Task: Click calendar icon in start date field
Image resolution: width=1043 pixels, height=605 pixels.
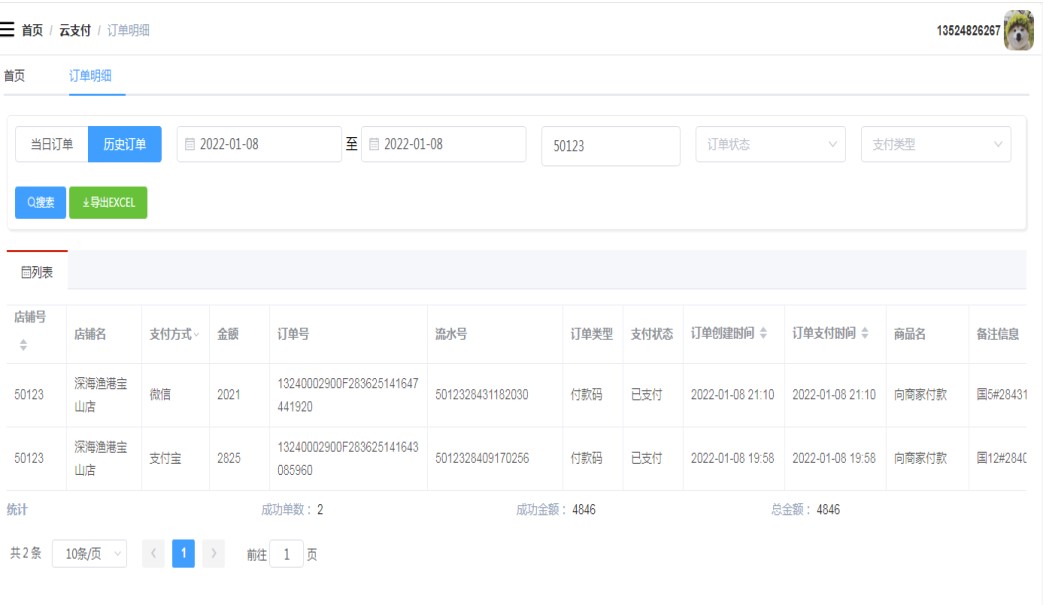Action: point(190,144)
